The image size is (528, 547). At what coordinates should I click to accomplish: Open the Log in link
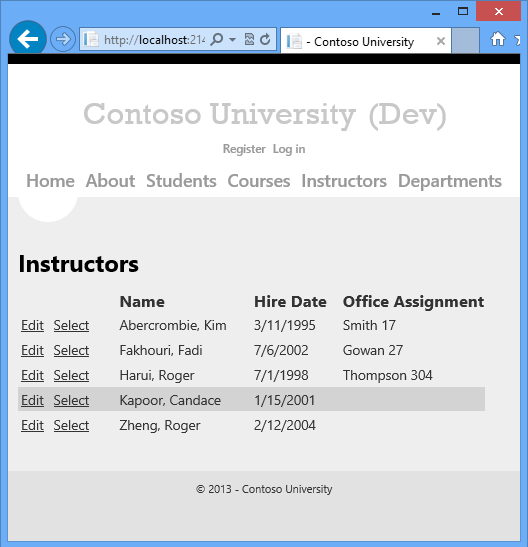click(289, 149)
